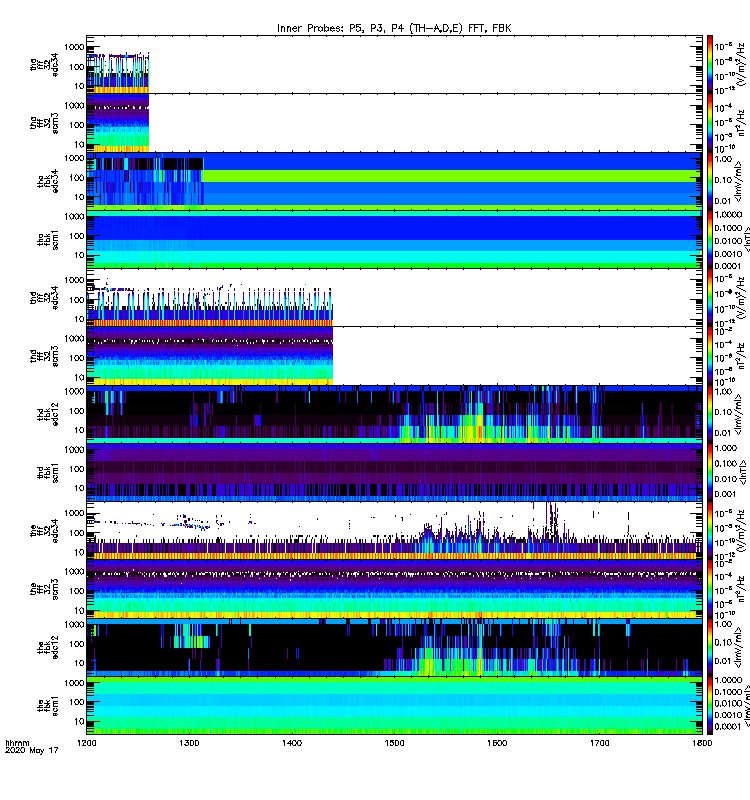750x800 pixels.
Task: Click the <|nT|> unit label of thd fbk scm1
Action: (x=744, y=472)
